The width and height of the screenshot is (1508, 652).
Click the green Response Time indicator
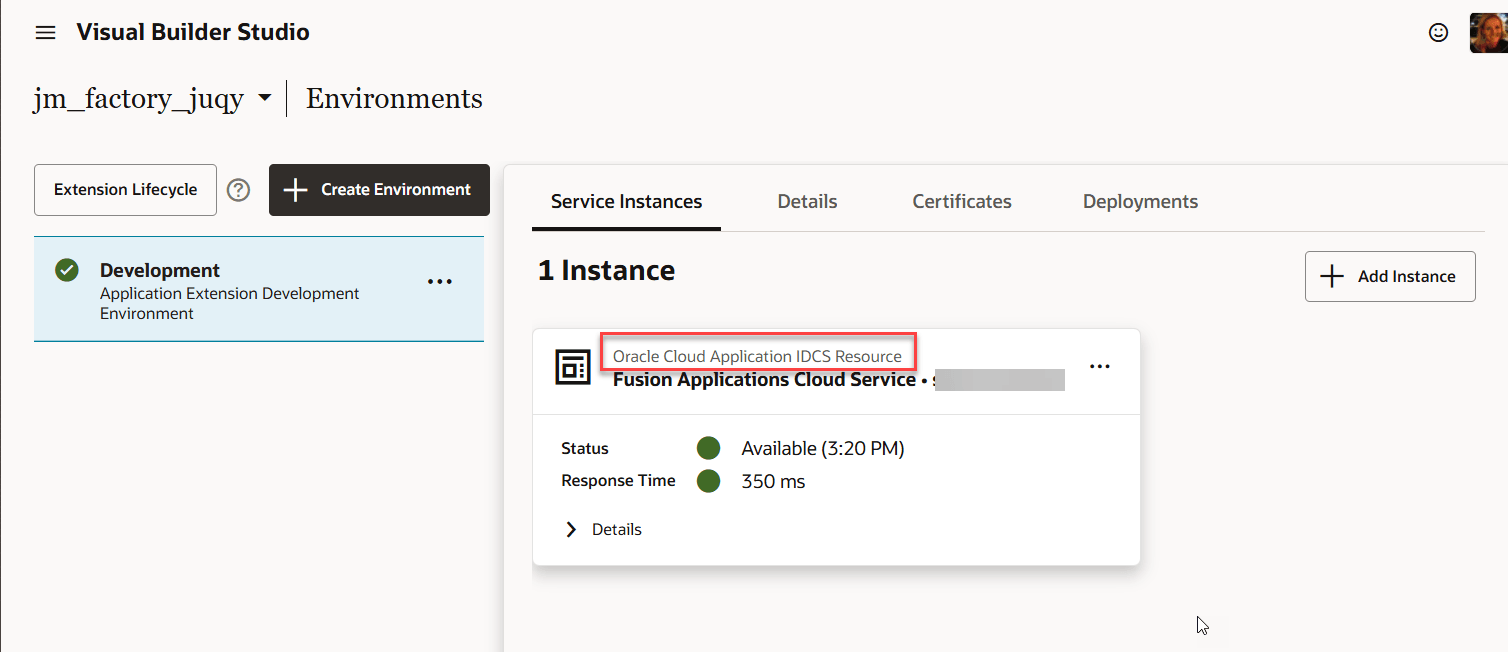pyautogui.click(x=709, y=481)
